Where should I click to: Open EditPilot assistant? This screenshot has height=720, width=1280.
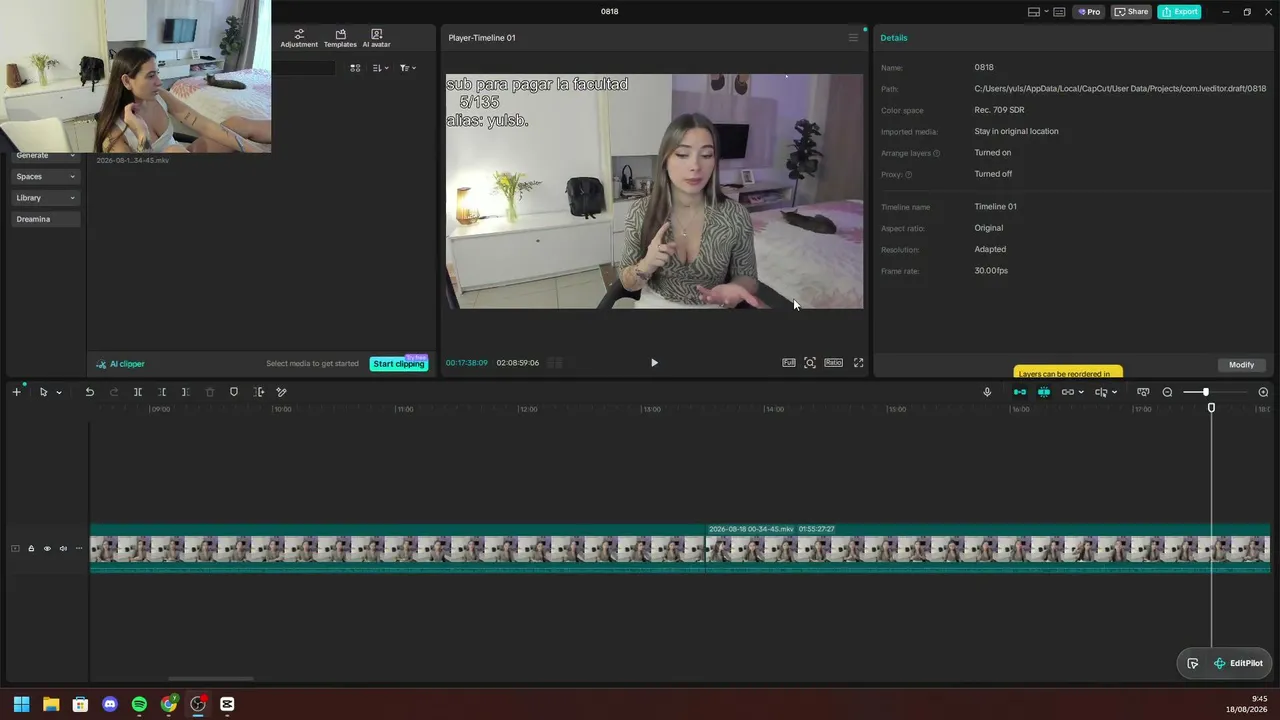(x=1238, y=663)
